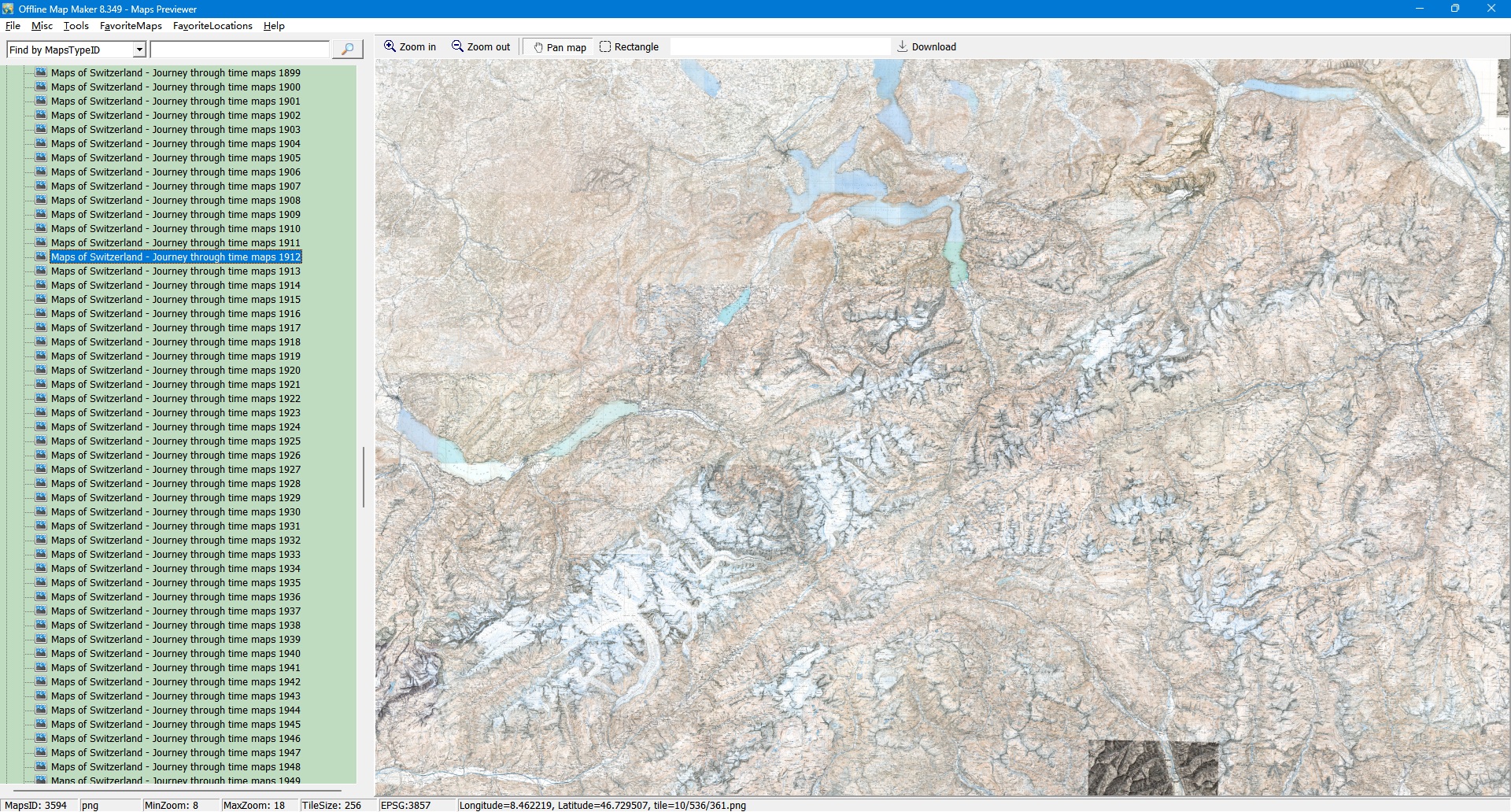Open the File menu
The height and width of the screenshot is (812, 1511).
[13, 26]
